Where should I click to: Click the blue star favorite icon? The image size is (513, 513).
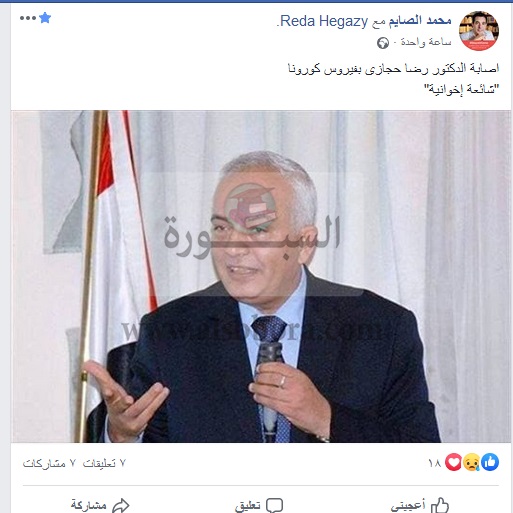click(45, 18)
